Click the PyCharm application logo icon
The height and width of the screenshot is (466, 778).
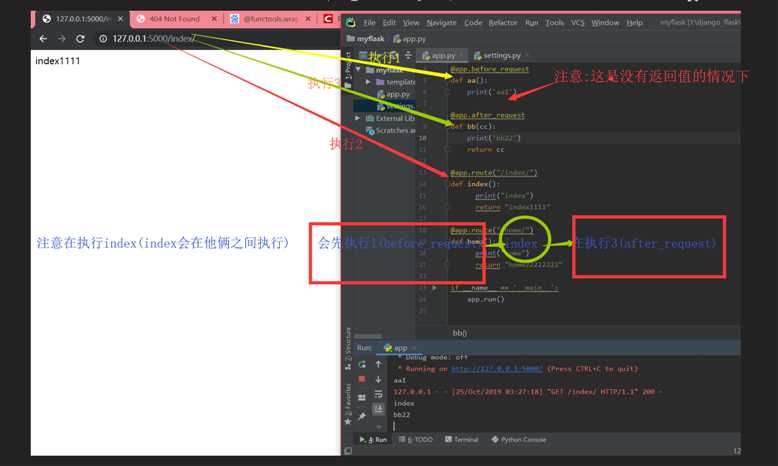coord(351,22)
